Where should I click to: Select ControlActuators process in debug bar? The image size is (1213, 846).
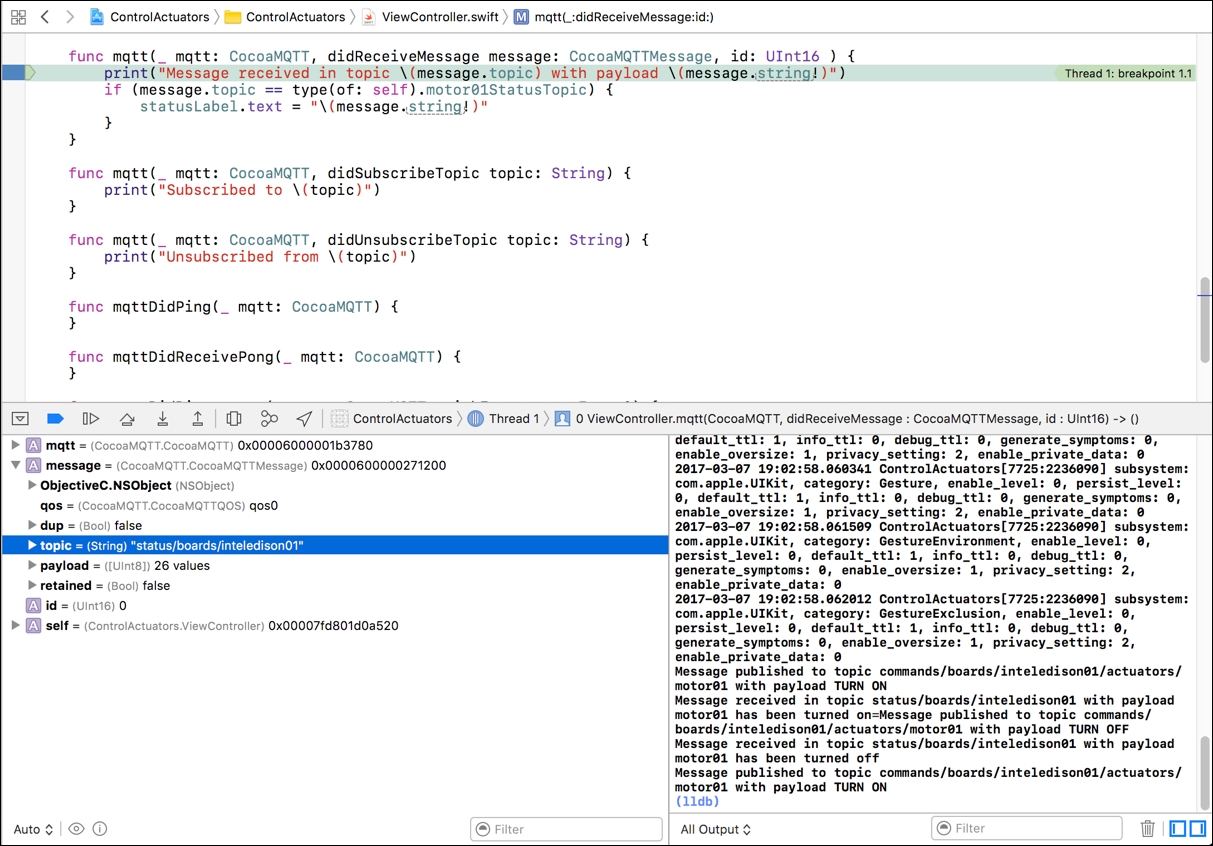[x=392, y=419]
